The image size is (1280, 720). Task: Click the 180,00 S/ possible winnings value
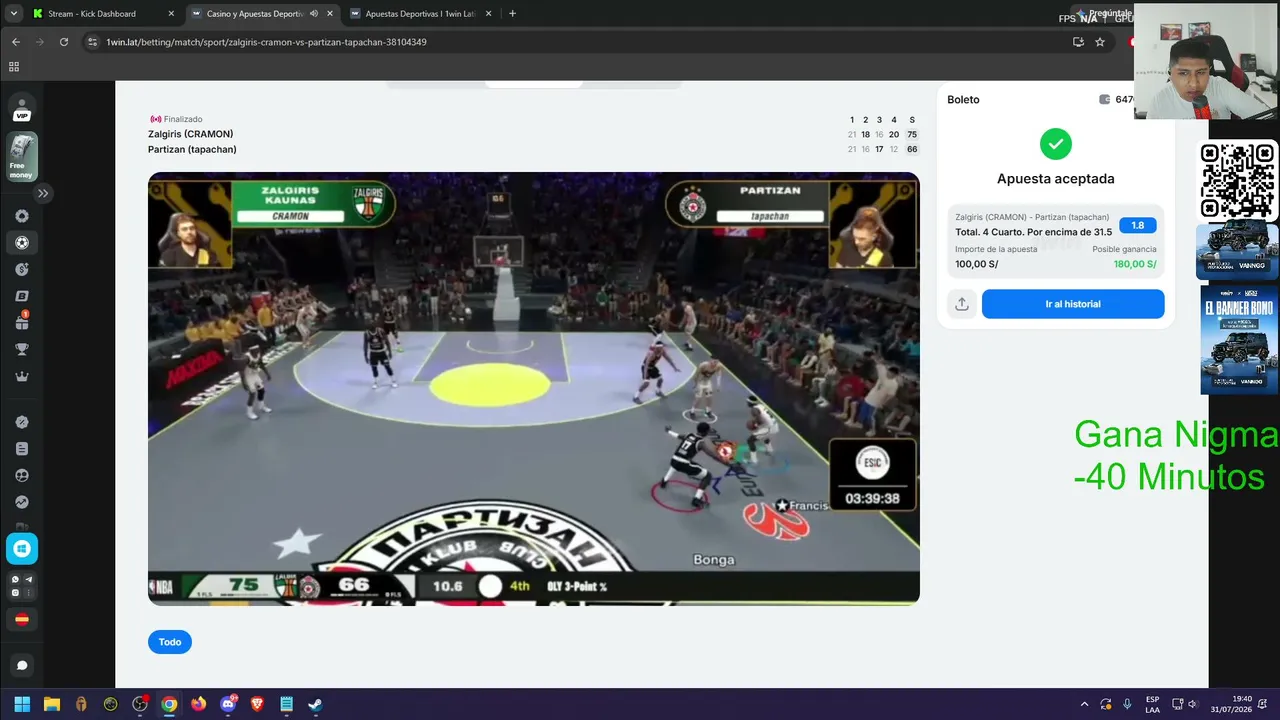(1135, 264)
